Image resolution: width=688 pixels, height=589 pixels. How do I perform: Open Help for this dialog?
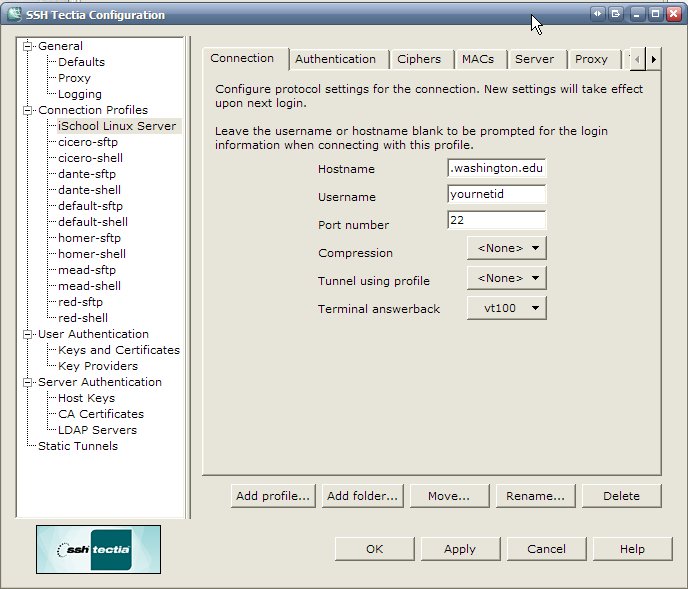coord(632,549)
